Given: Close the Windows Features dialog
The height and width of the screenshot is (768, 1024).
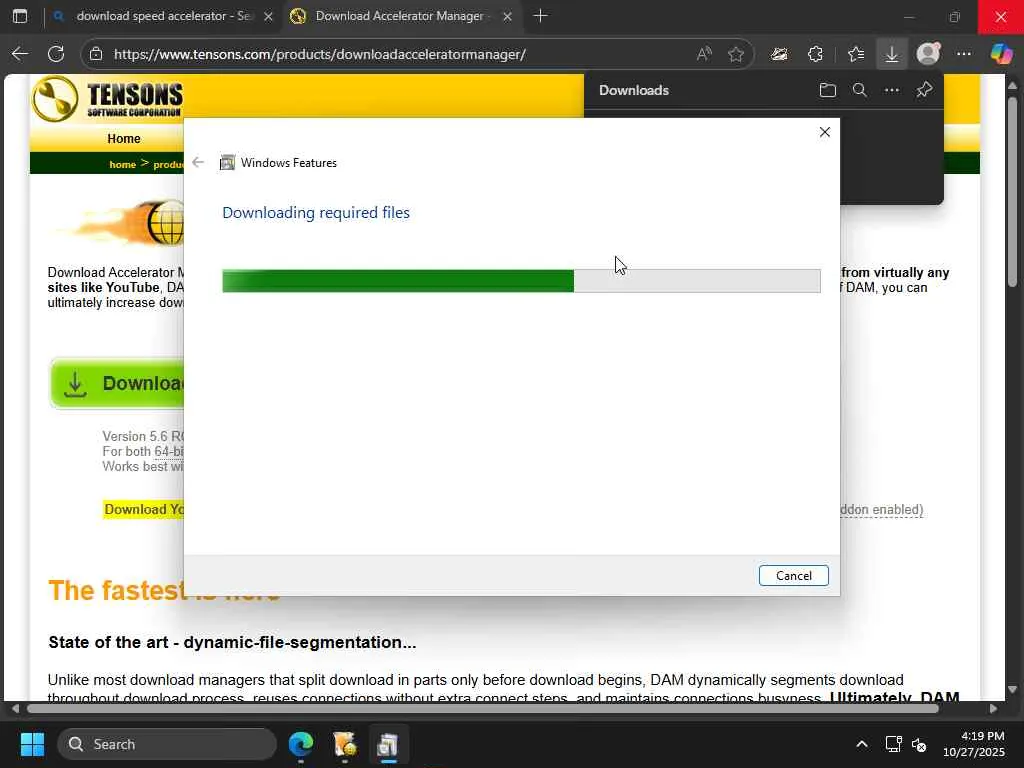Looking at the screenshot, I should point(825,132).
